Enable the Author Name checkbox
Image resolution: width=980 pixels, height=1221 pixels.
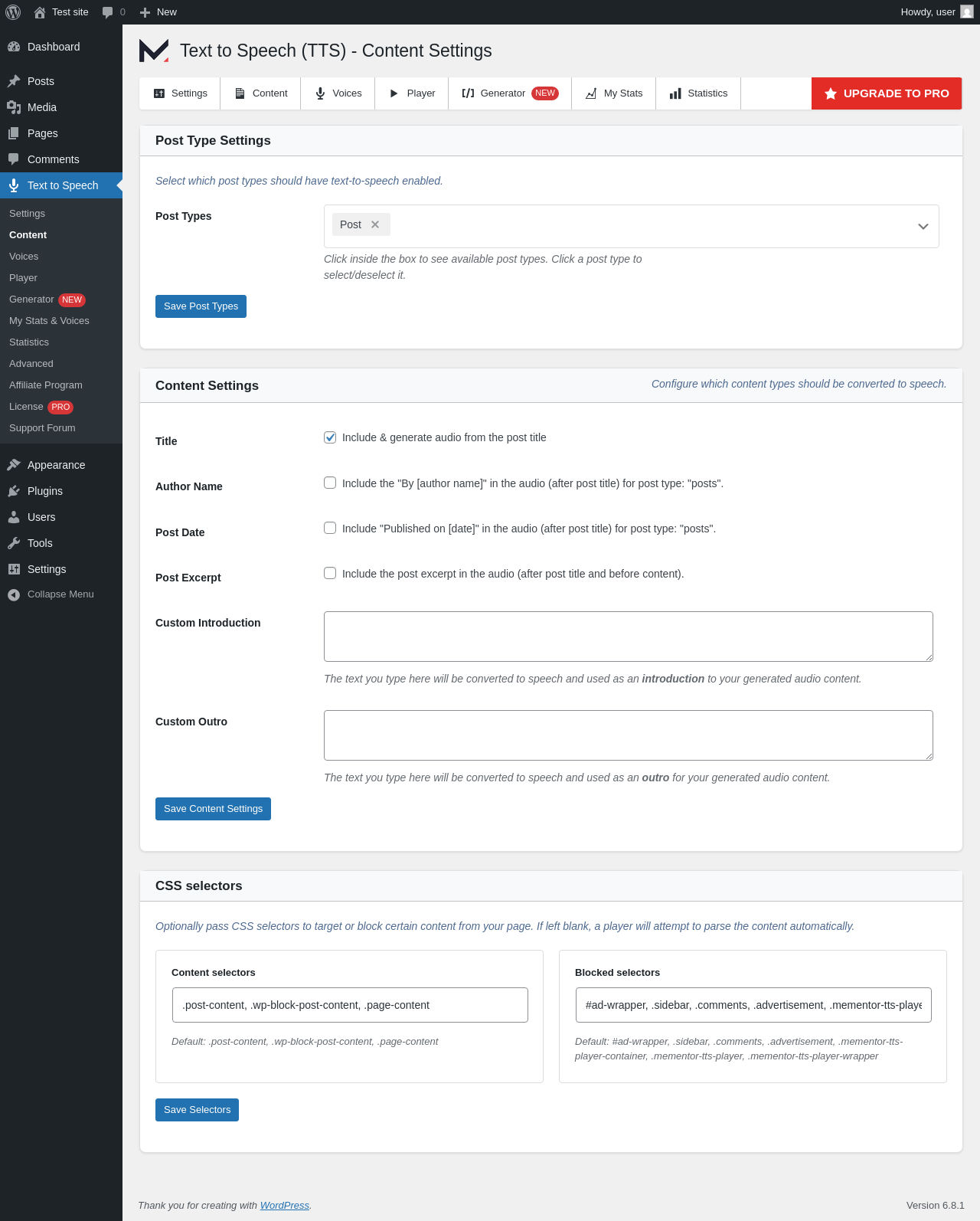tap(330, 483)
